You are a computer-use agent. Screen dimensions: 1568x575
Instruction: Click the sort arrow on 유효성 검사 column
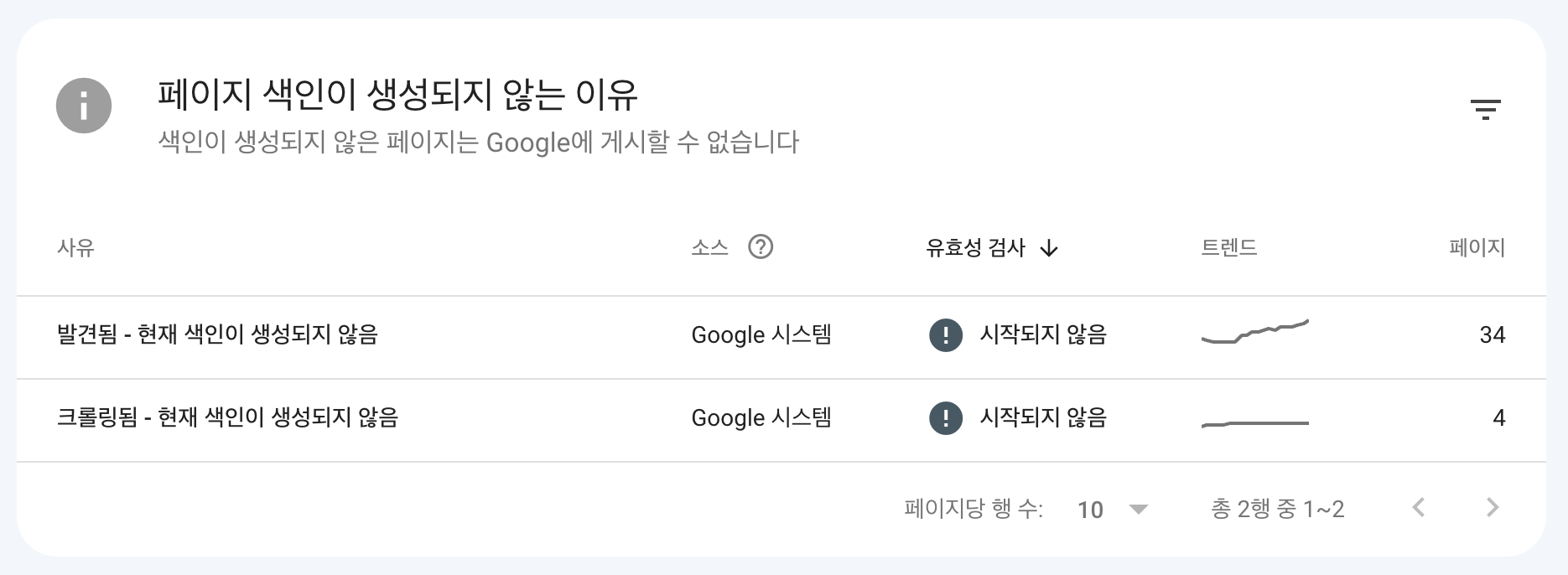point(1051,248)
